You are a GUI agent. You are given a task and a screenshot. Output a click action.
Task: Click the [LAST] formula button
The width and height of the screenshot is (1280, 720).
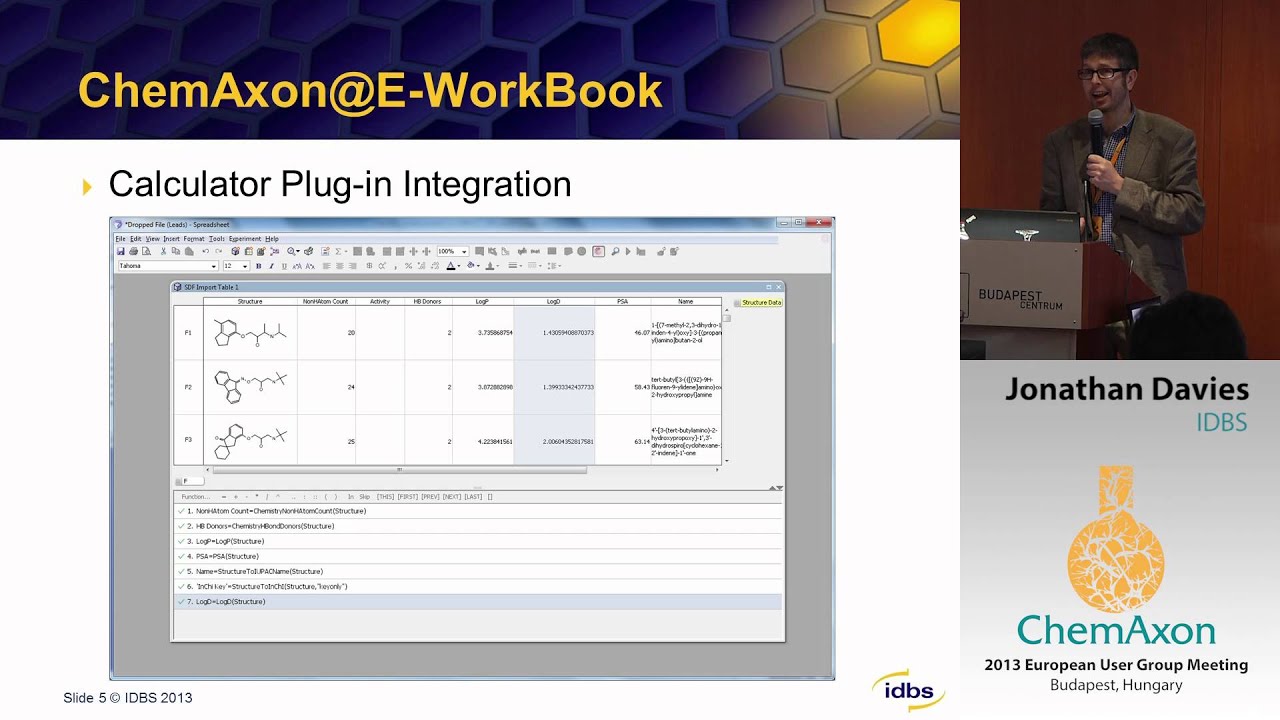click(x=474, y=497)
